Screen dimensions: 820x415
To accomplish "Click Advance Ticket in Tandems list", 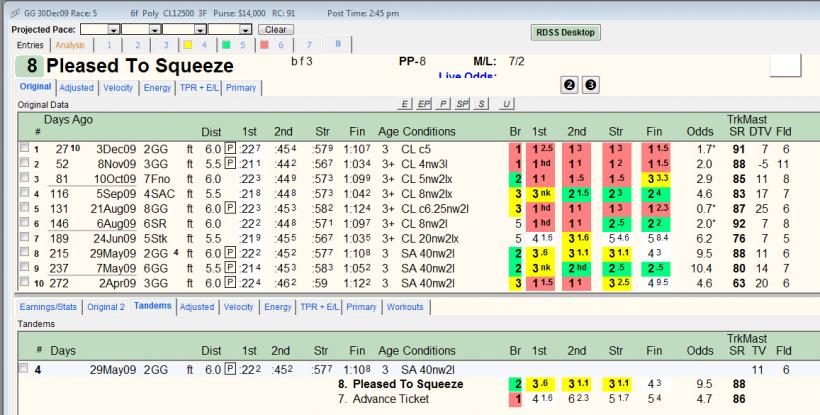I will point(391,399).
